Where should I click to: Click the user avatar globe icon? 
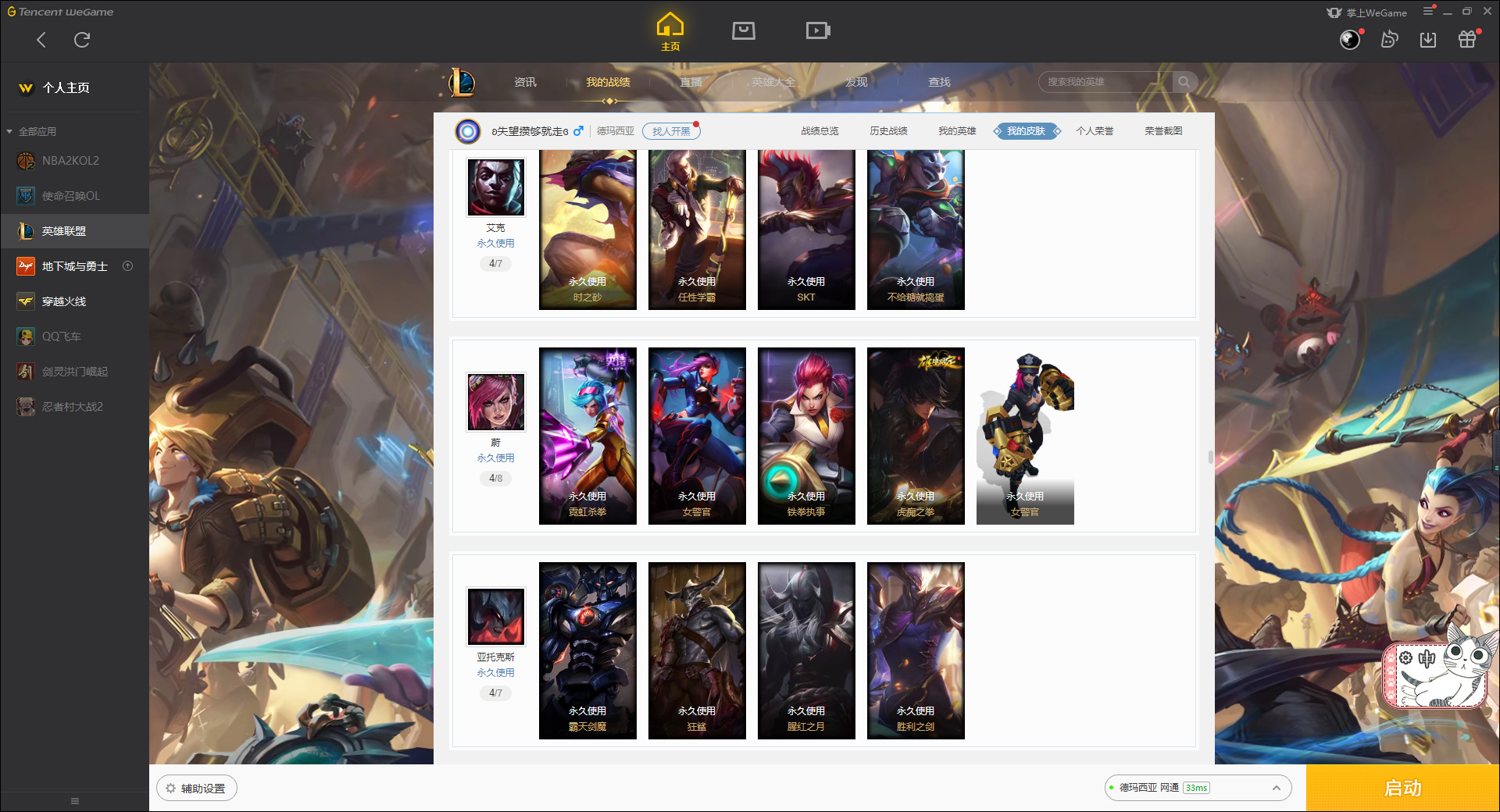1350,40
